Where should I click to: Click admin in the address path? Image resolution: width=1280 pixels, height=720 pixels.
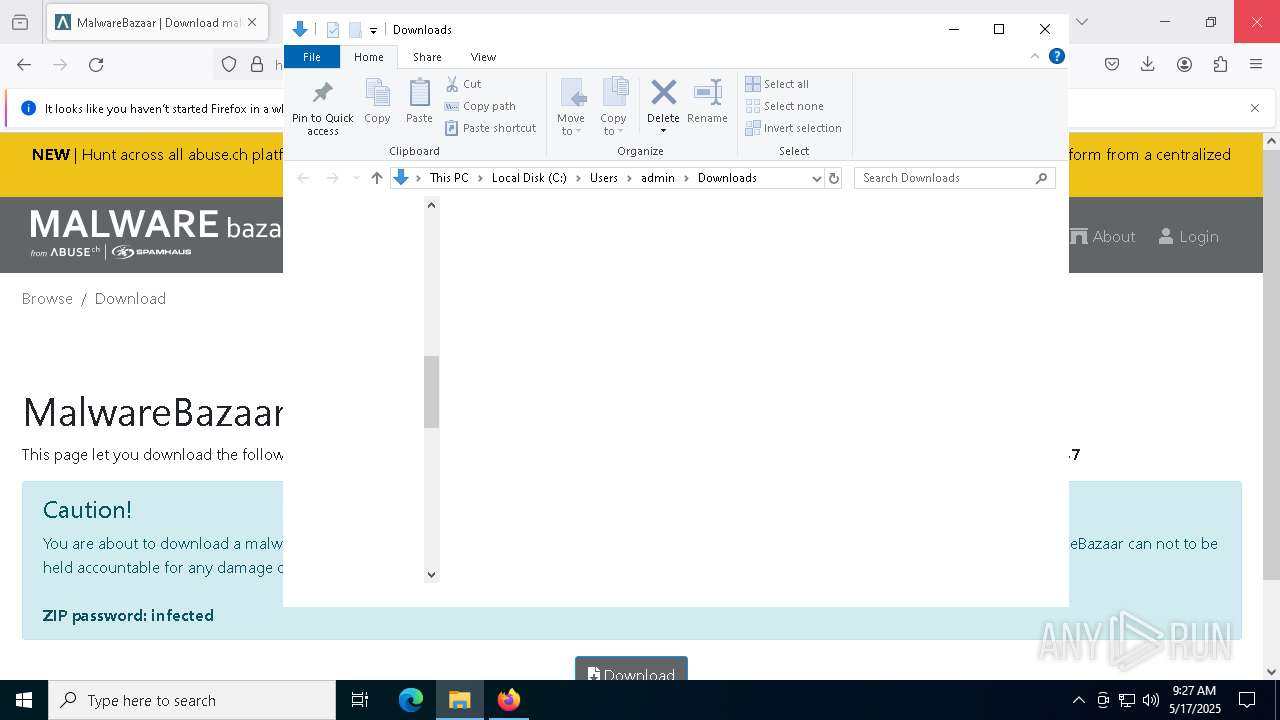click(658, 178)
